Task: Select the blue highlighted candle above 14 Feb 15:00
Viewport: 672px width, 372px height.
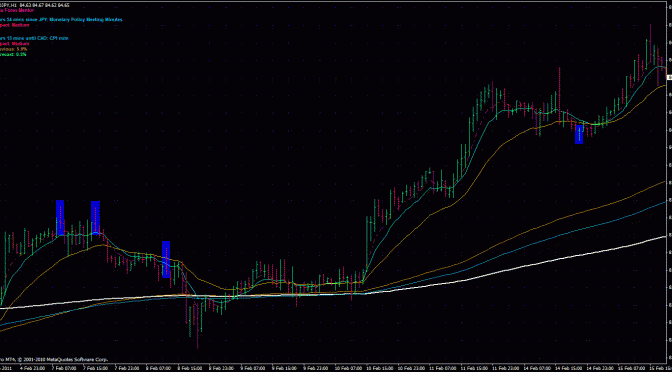Action: pos(579,134)
